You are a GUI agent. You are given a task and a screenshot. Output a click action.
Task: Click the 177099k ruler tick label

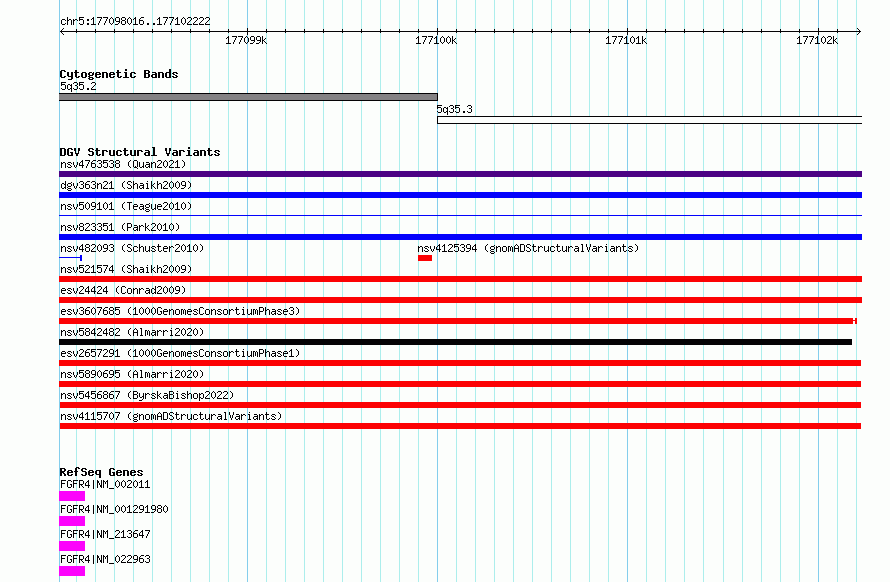click(x=246, y=40)
